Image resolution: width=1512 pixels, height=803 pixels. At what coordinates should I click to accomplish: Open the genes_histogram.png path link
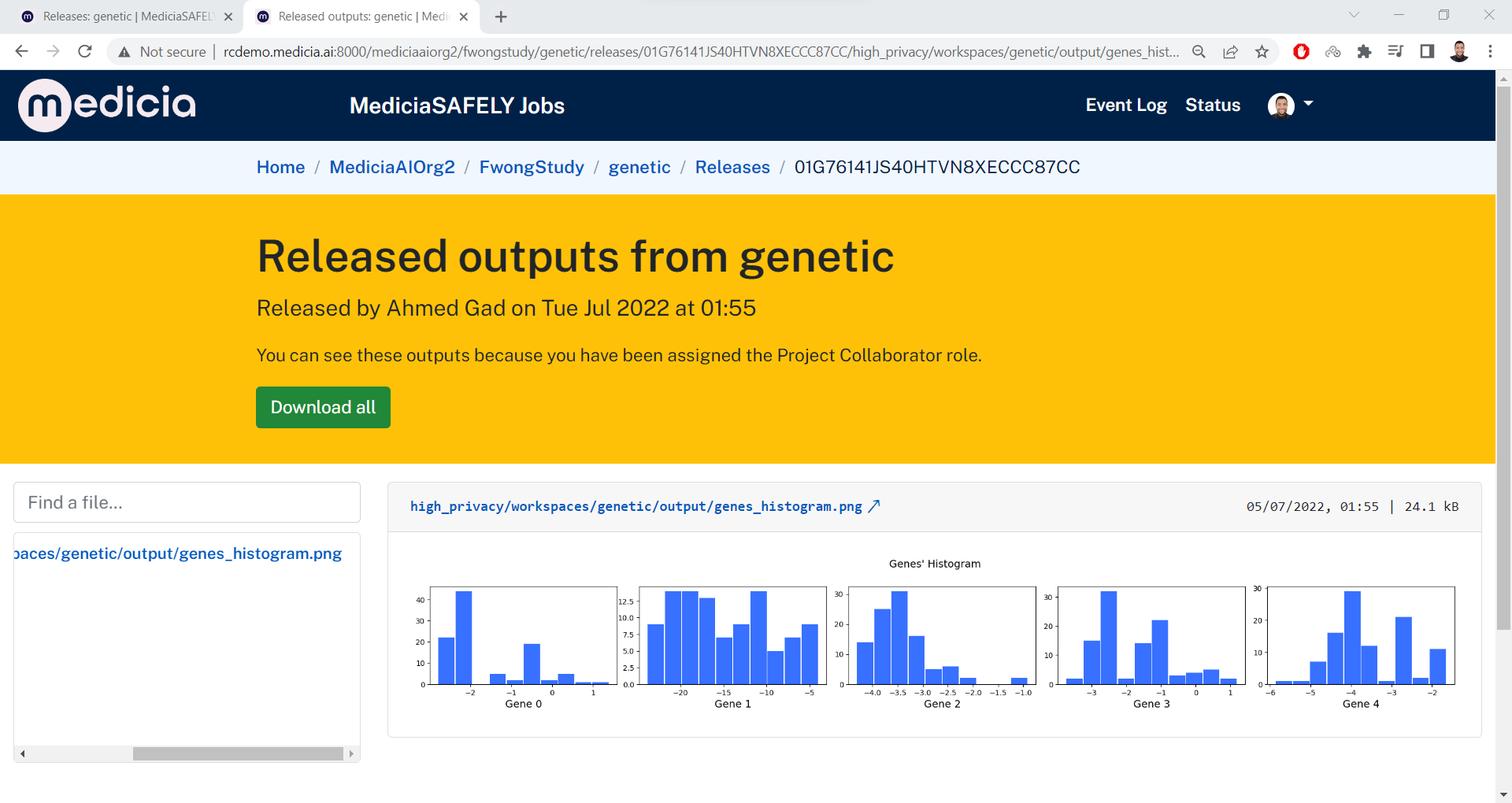636,506
